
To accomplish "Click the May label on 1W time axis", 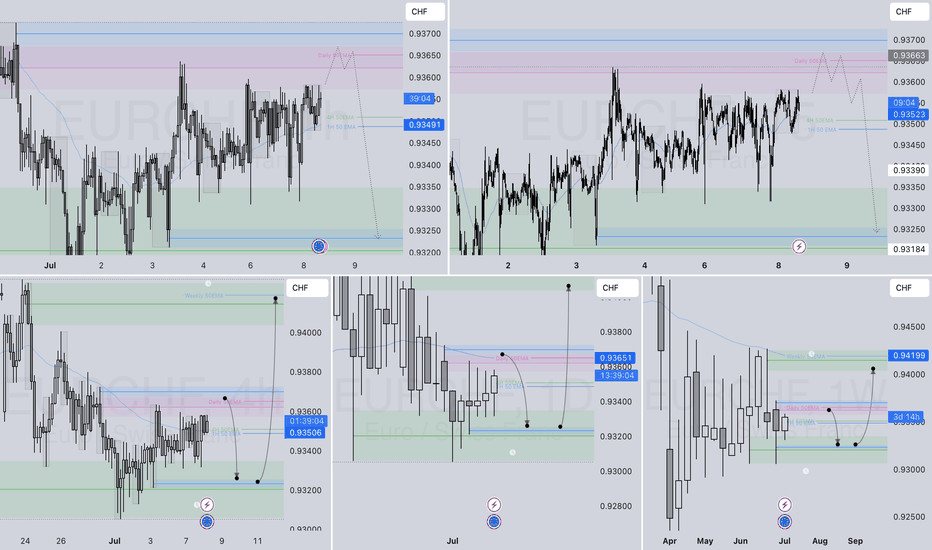I will coord(705,541).
